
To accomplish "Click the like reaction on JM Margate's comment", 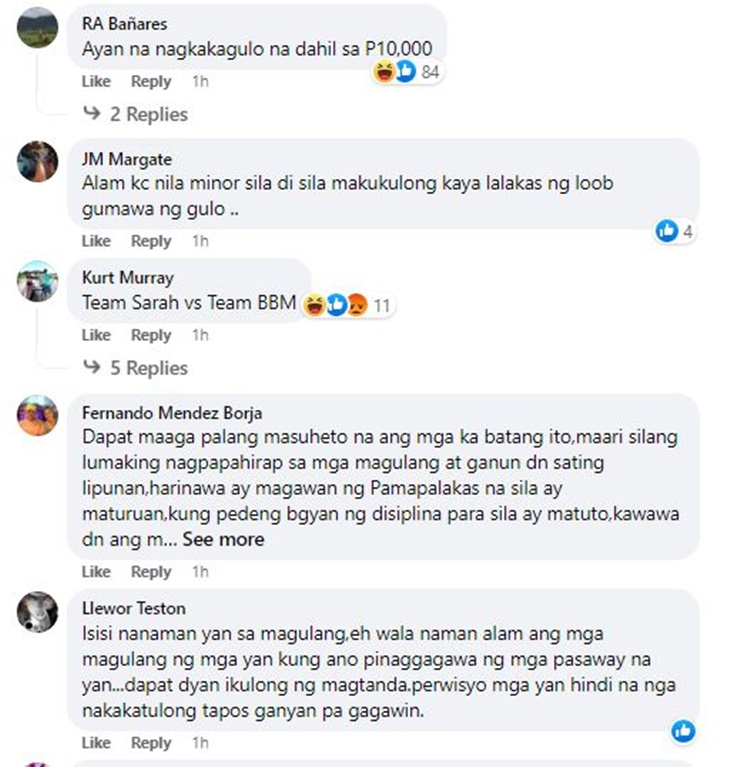I will click(675, 231).
